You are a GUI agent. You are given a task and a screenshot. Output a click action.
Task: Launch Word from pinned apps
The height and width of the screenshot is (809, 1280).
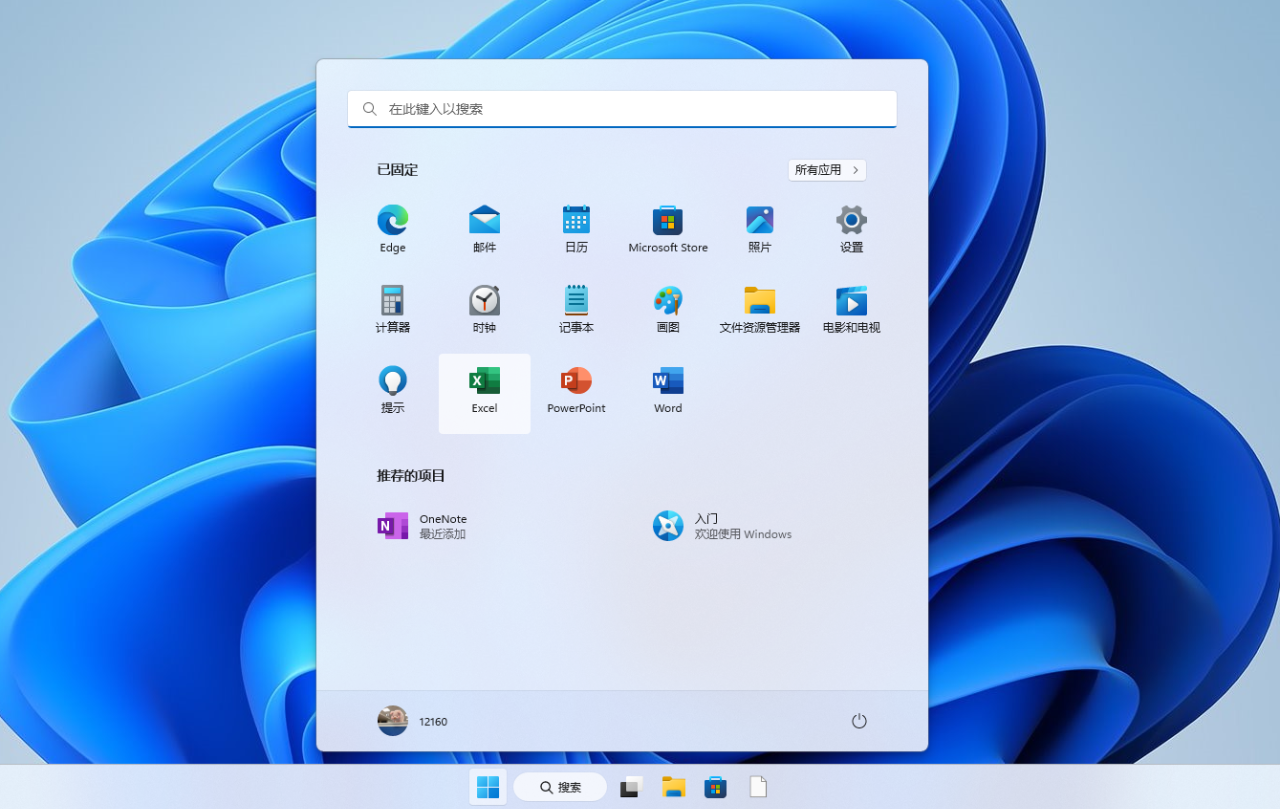[x=668, y=391]
